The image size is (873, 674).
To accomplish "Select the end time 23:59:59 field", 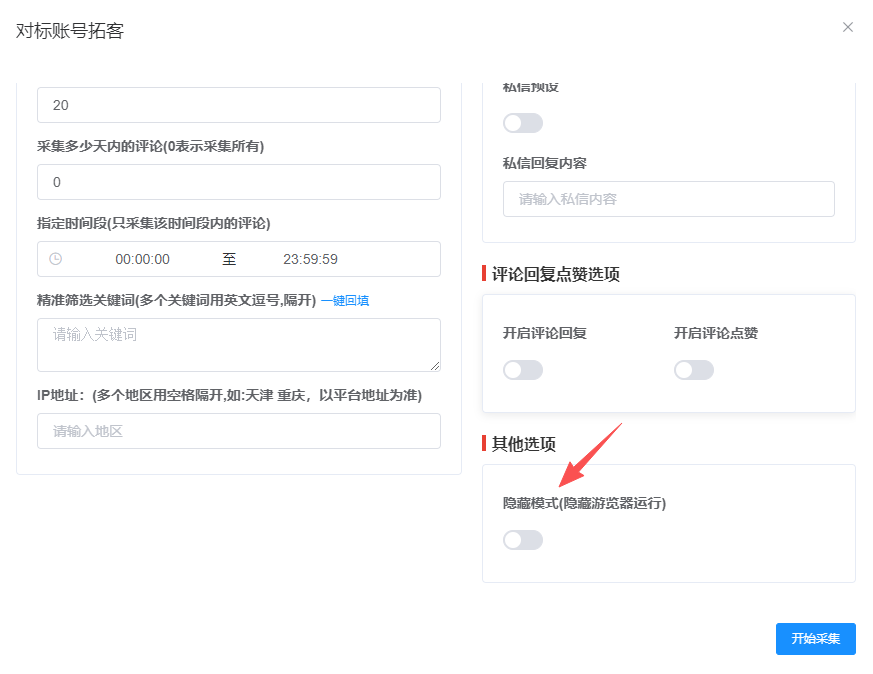I will [311, 259].
